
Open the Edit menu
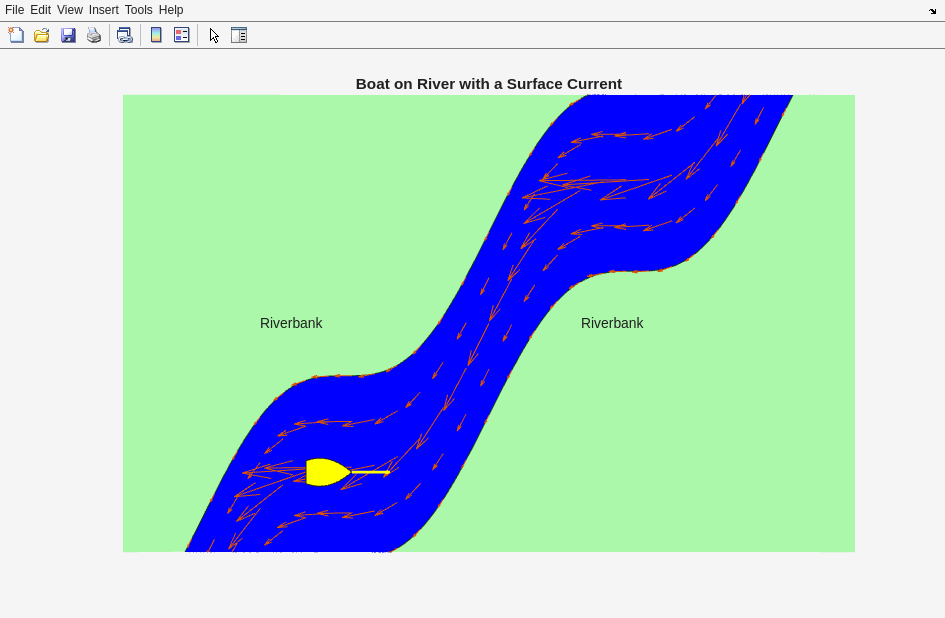coord(40,10)
